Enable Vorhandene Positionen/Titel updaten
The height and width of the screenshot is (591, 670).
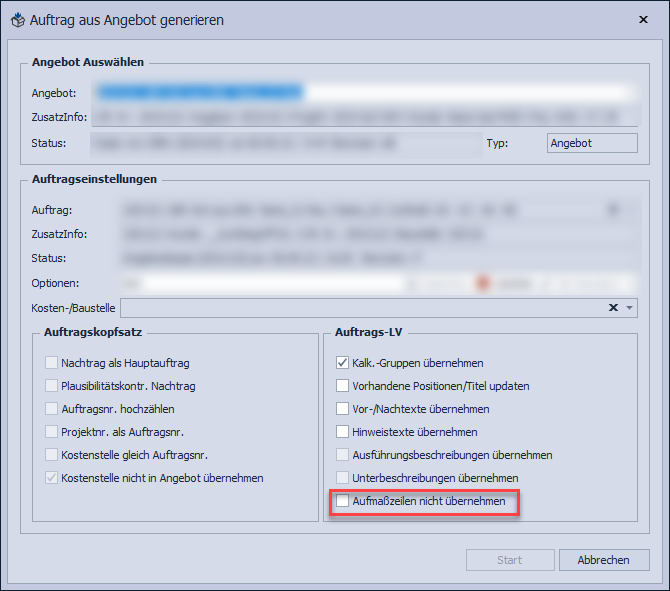[343, 386]
